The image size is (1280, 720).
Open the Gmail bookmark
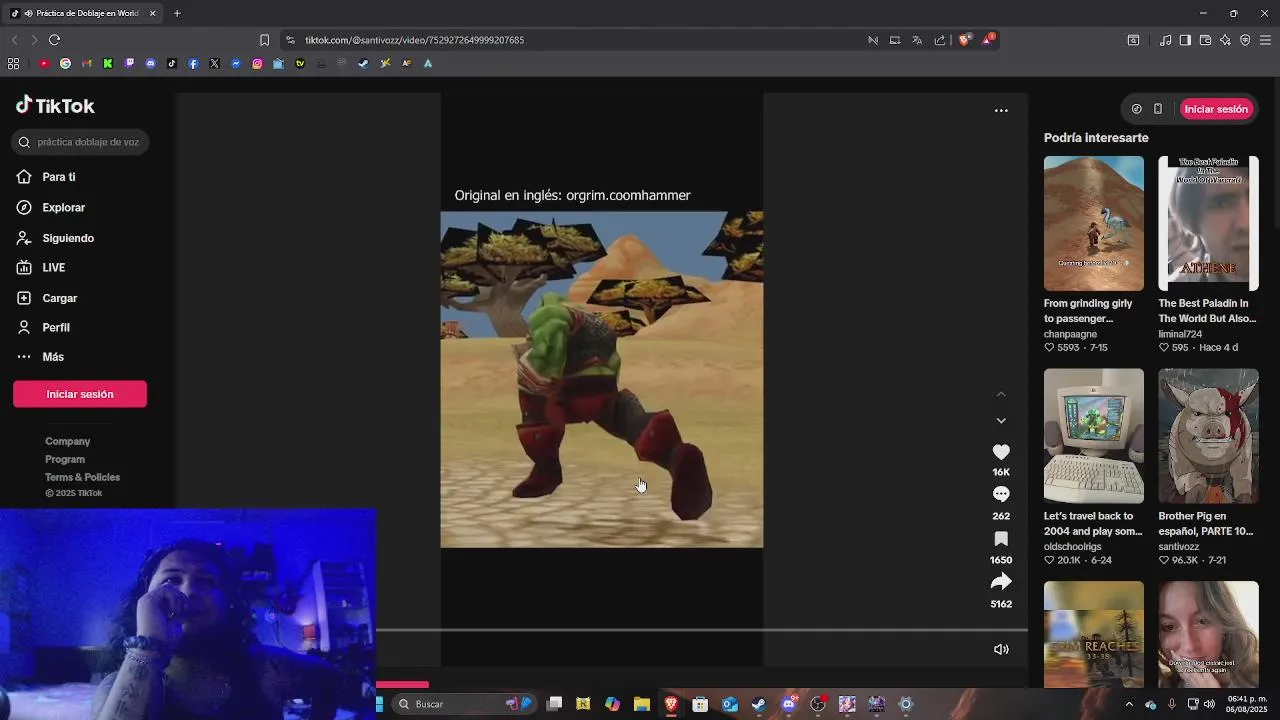[87, 63]
